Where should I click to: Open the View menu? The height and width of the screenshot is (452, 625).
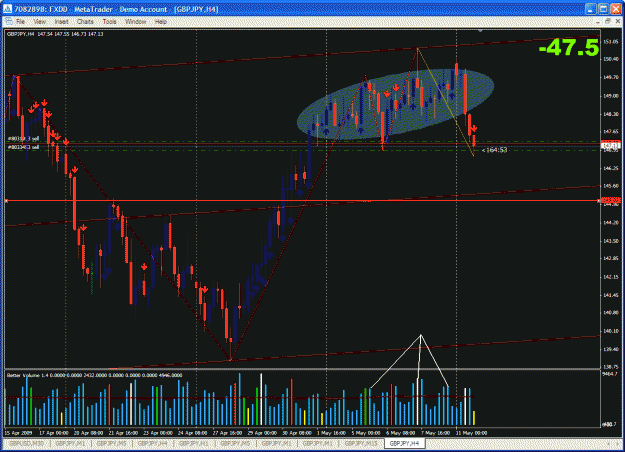[x=39, y=22]
